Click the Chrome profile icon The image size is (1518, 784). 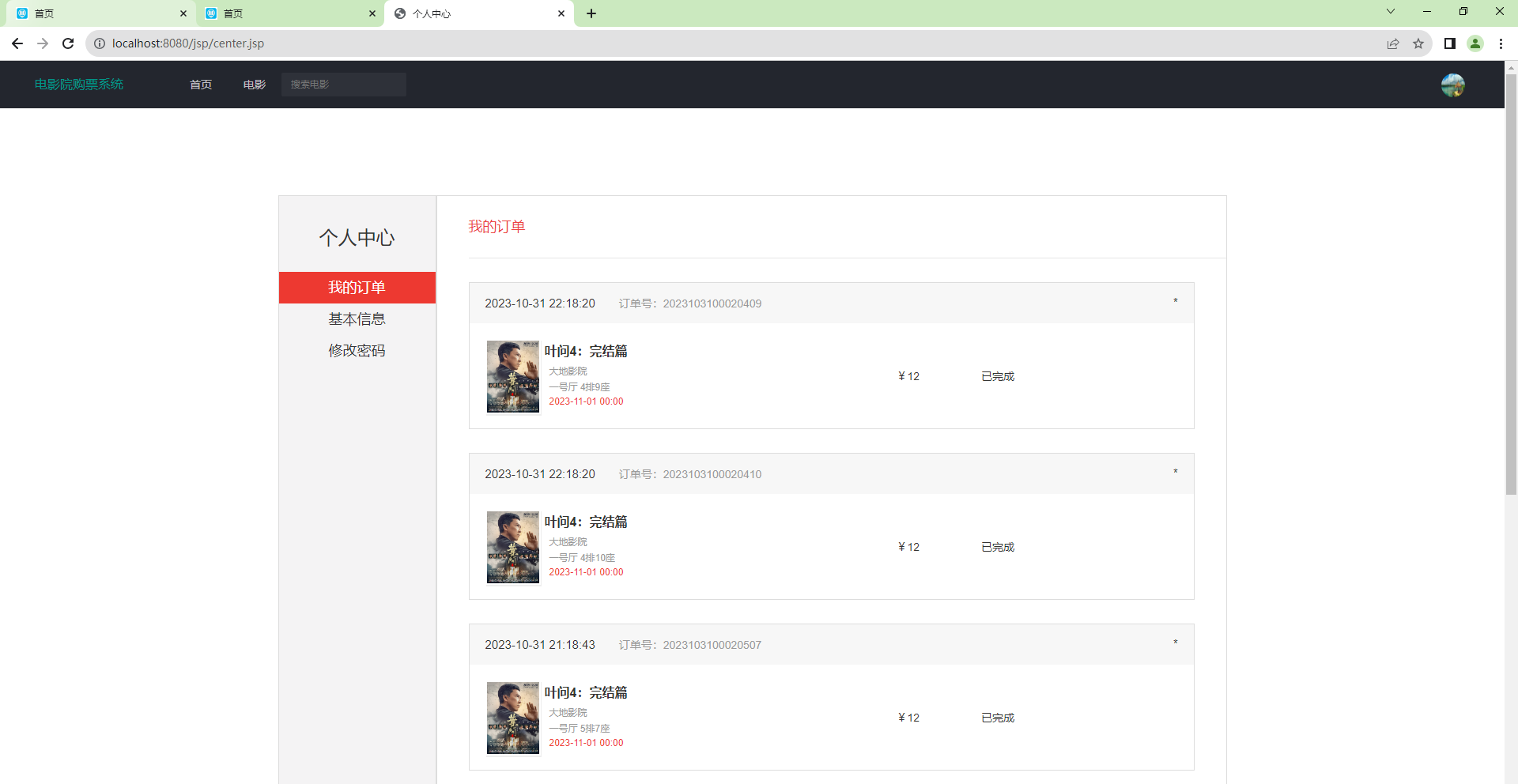pos(1475,43)
